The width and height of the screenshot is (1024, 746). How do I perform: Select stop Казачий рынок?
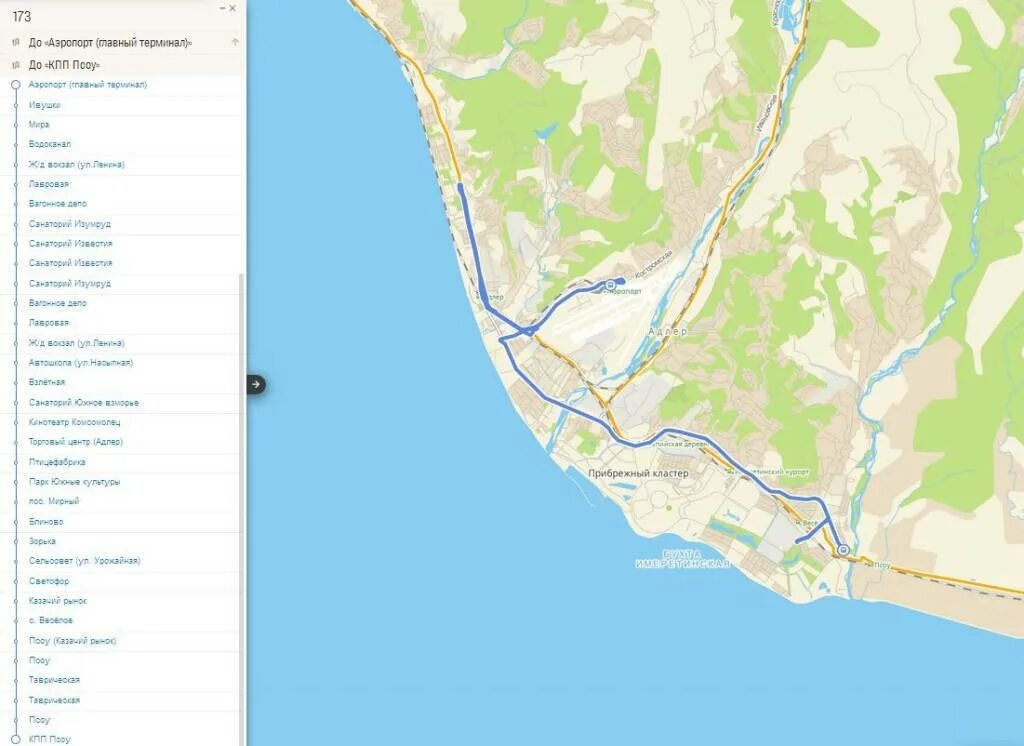(57, 601)
